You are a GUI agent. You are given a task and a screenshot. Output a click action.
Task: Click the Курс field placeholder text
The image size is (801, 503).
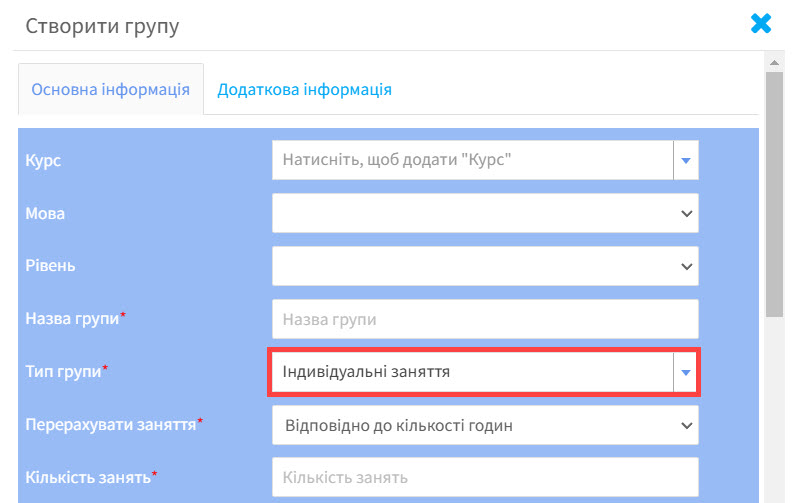pos(397,160)
